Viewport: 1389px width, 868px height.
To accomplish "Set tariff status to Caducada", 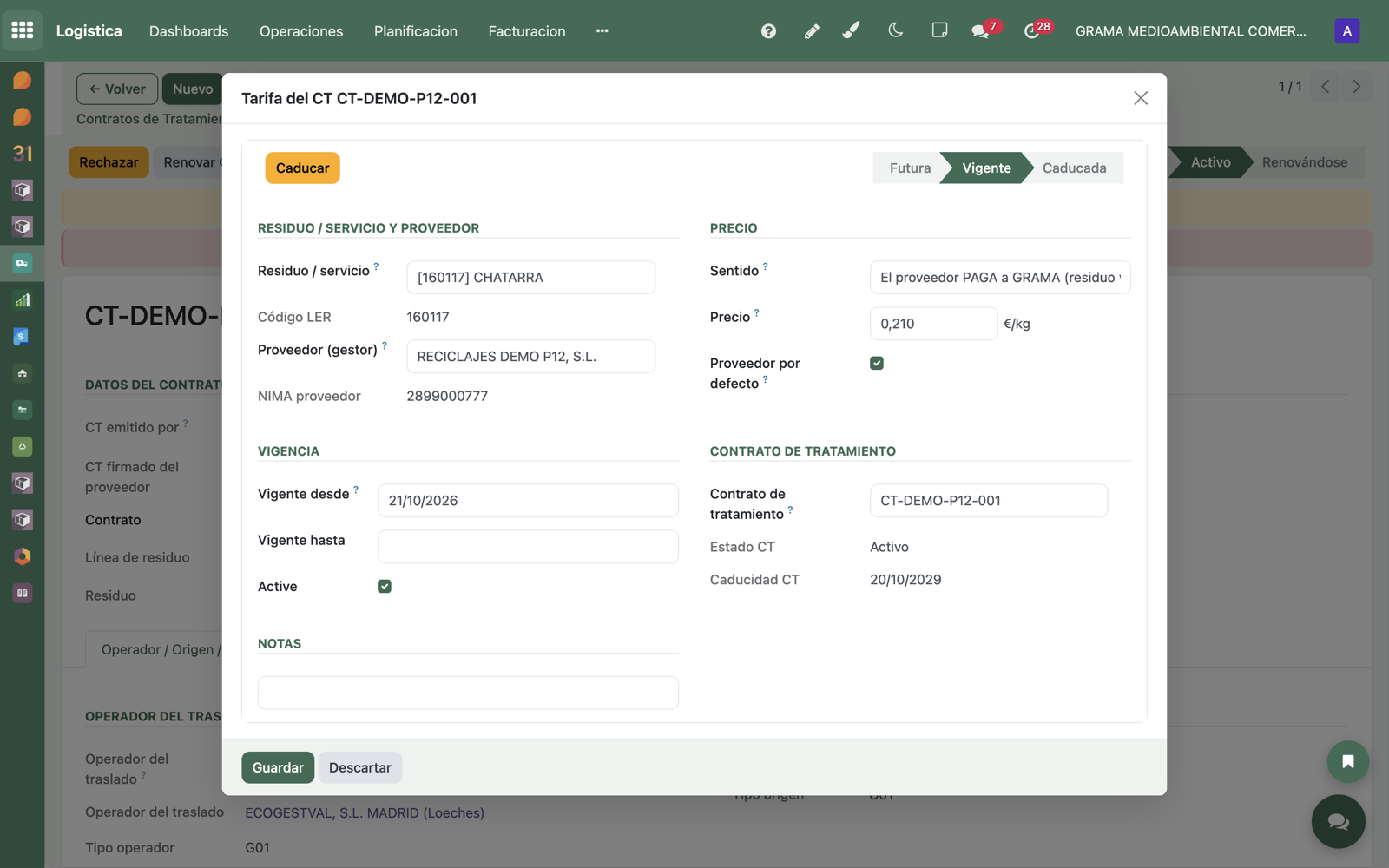I will pos(1074,168).
